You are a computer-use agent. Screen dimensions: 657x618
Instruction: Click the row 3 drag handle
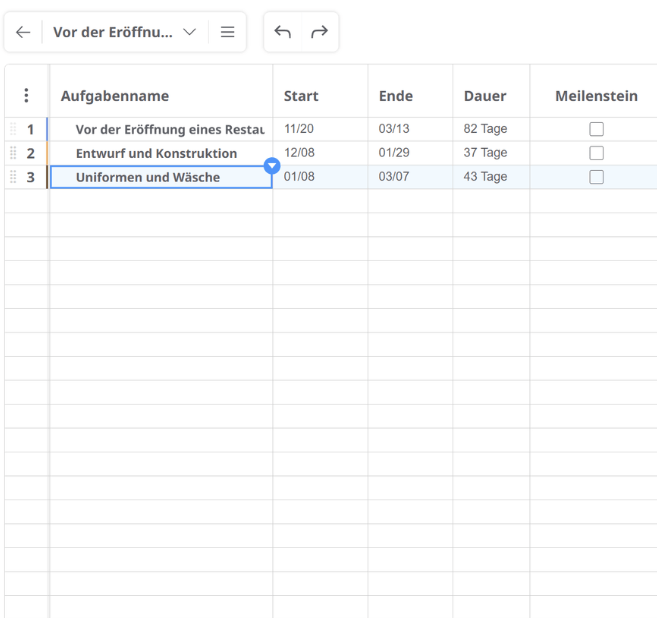[13, 177]
